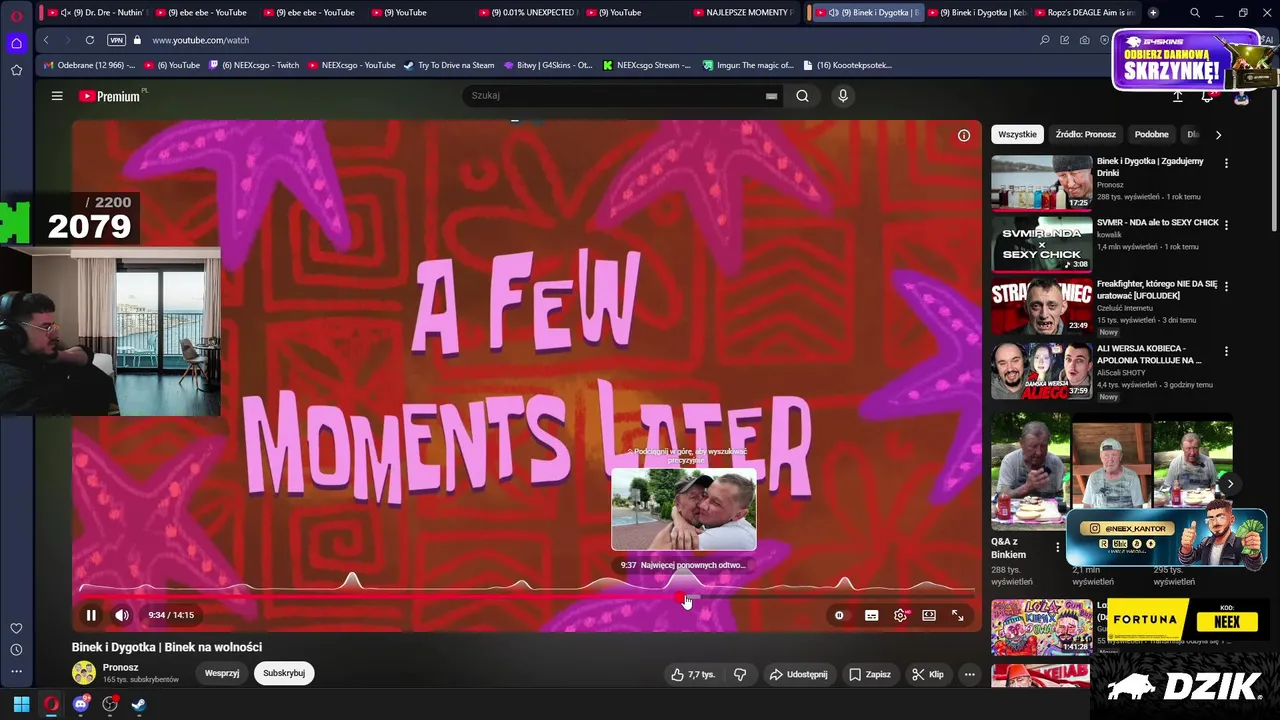Pause the playing video

pos(91,615)
